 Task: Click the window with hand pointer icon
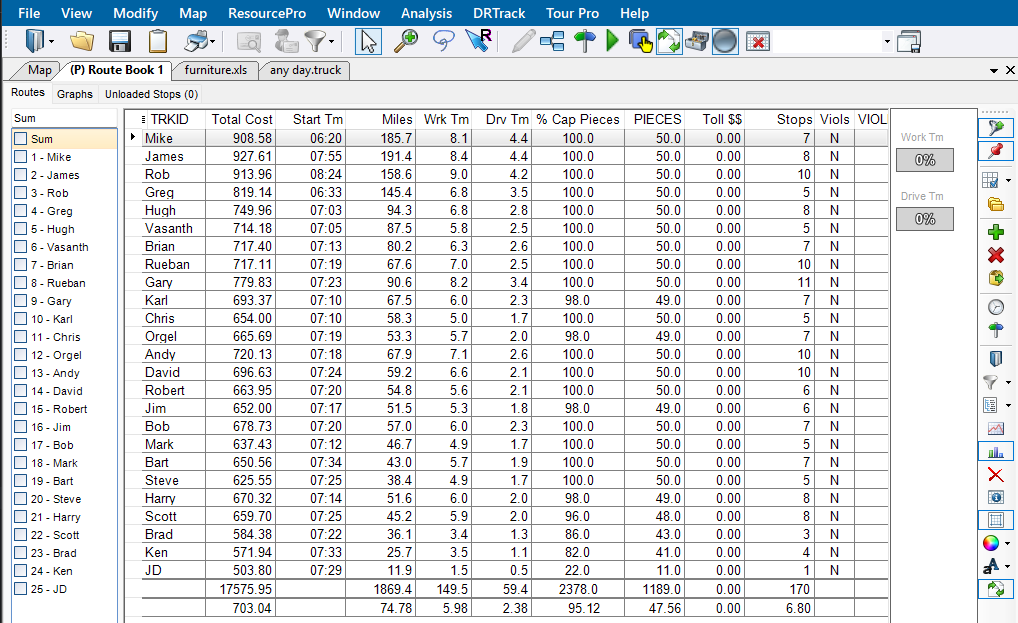point(640,42)
